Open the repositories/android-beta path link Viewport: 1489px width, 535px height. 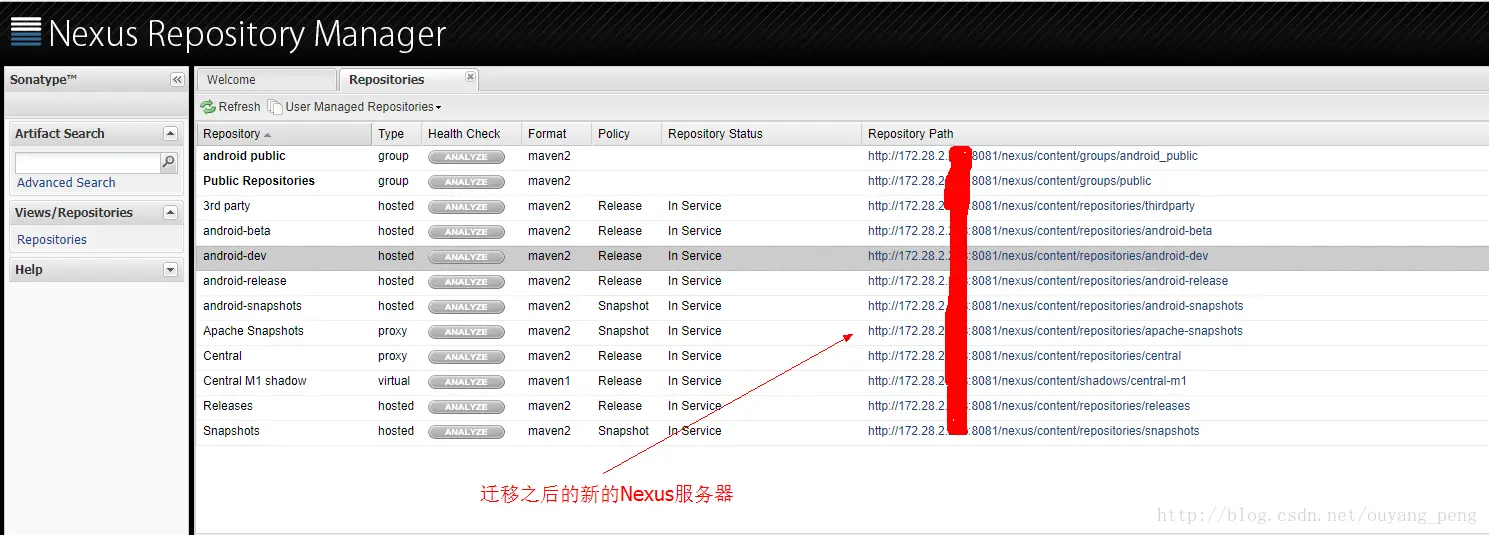[1040, 231]
